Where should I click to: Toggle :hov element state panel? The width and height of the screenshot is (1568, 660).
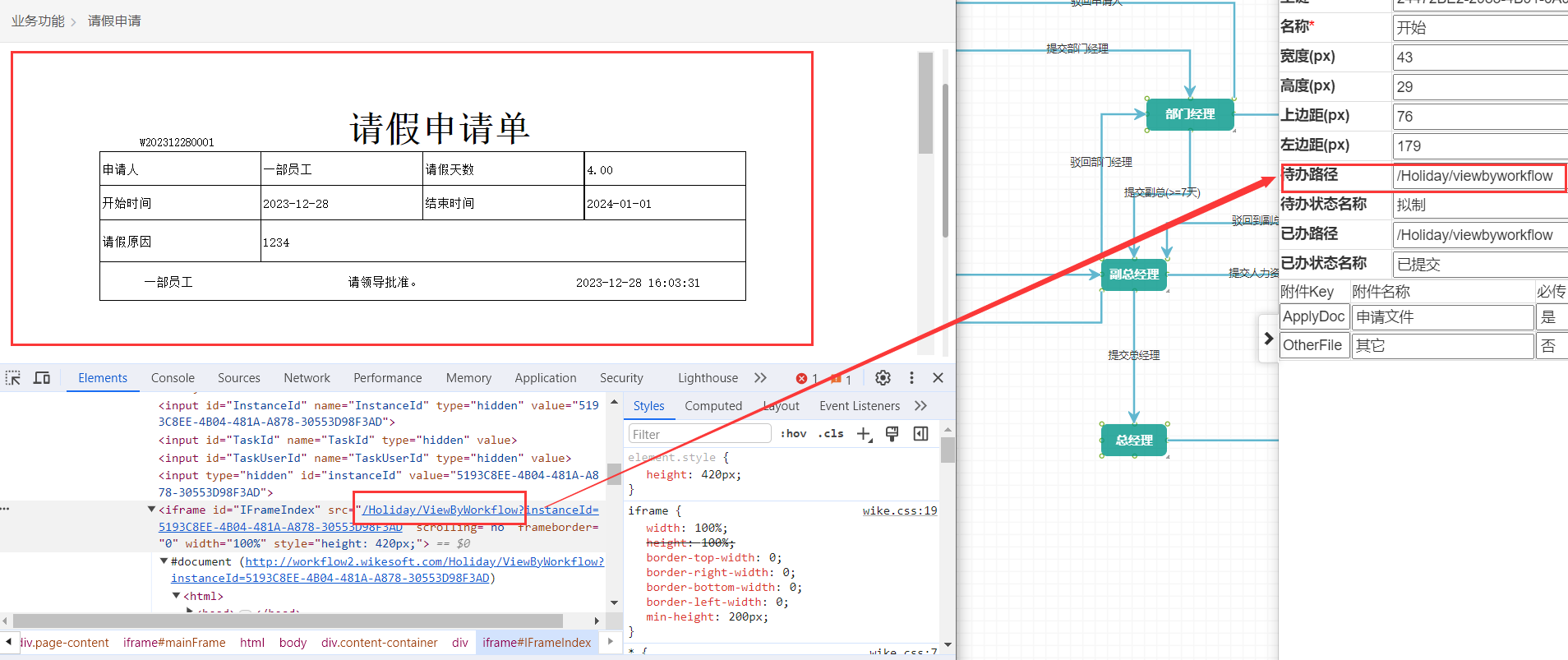pyautogui.click(x=793, y=434)
